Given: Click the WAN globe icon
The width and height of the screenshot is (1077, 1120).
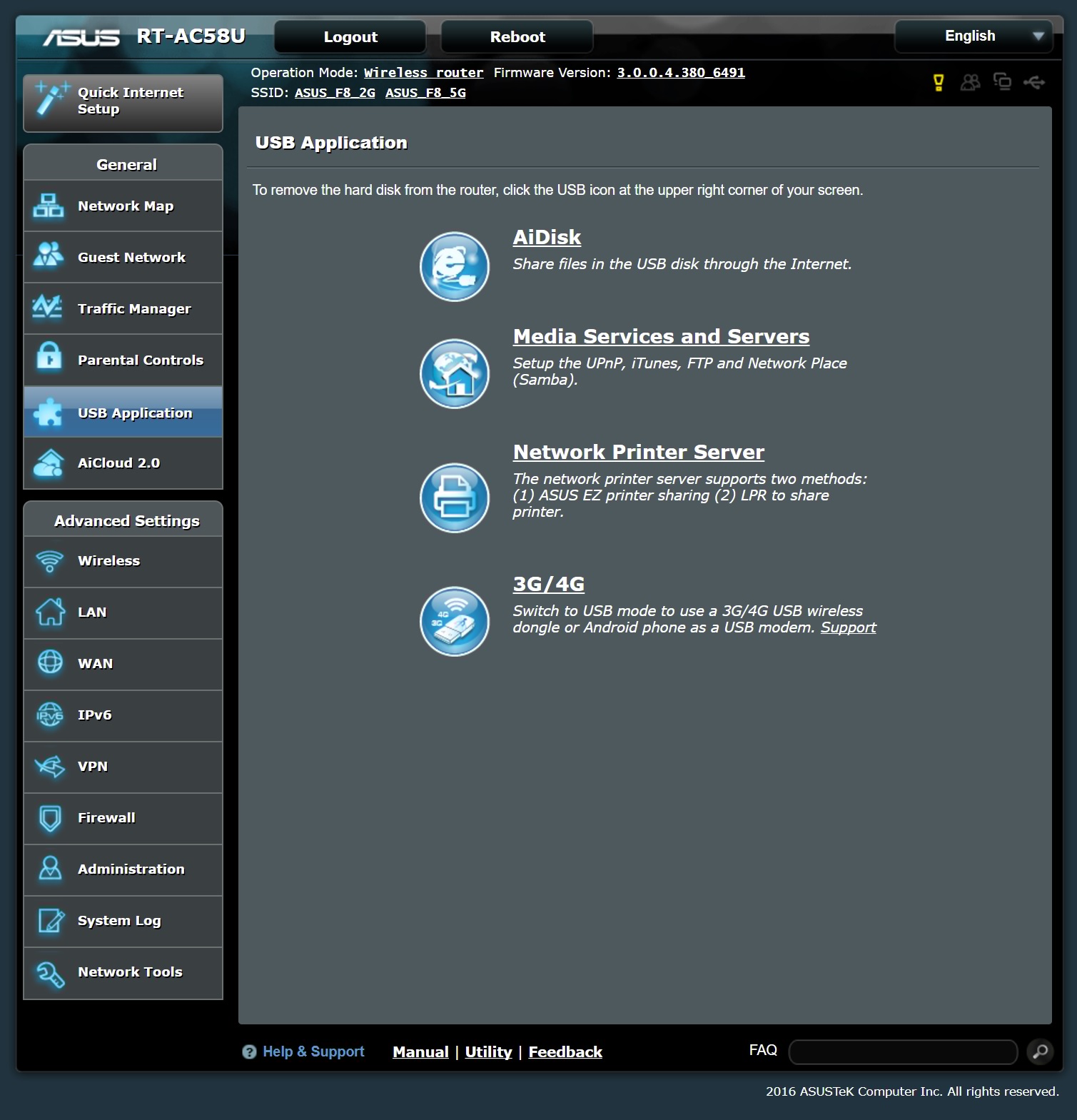Looking at the screenshot, I should click(50, 662).
